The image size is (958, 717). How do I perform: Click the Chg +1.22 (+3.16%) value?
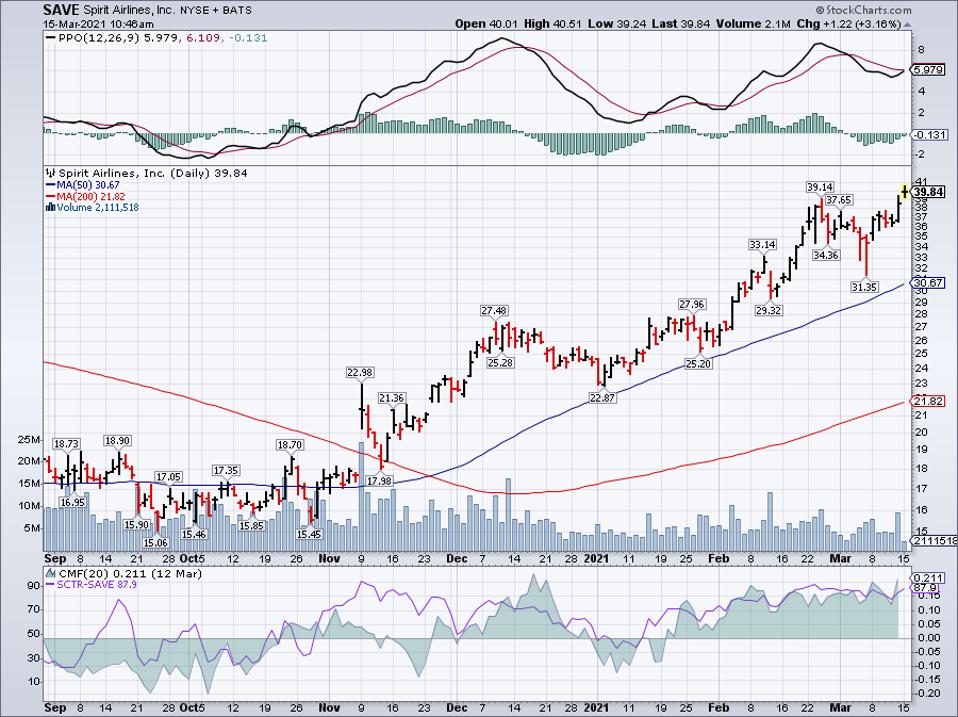849,24
